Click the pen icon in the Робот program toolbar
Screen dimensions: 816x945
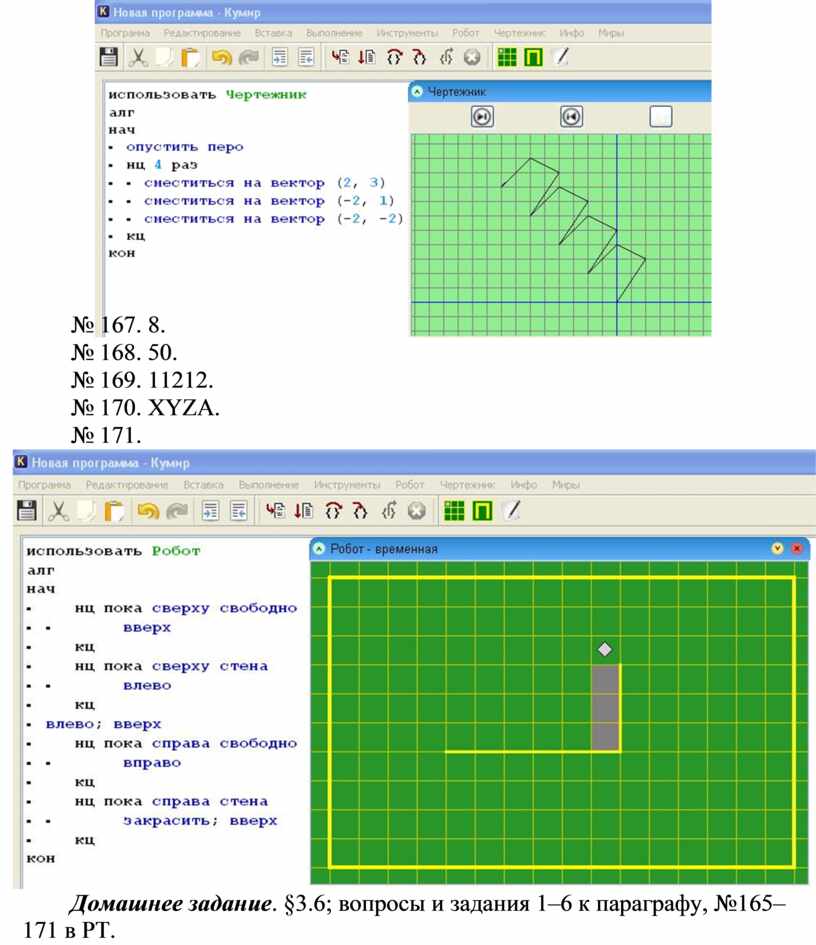512,511
